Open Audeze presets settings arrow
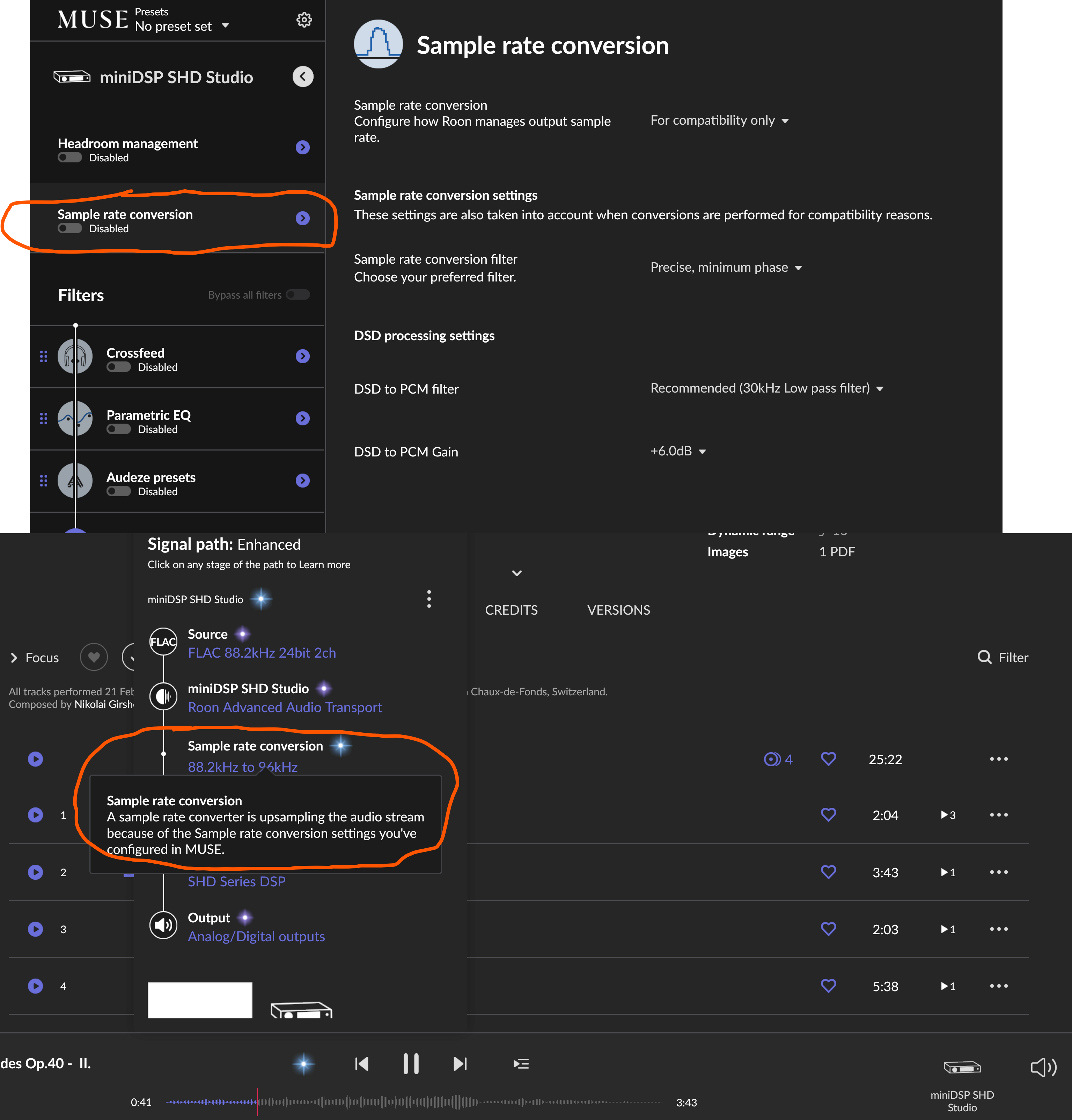Viewport: 1072px width, 1120px height. (303, 481)
